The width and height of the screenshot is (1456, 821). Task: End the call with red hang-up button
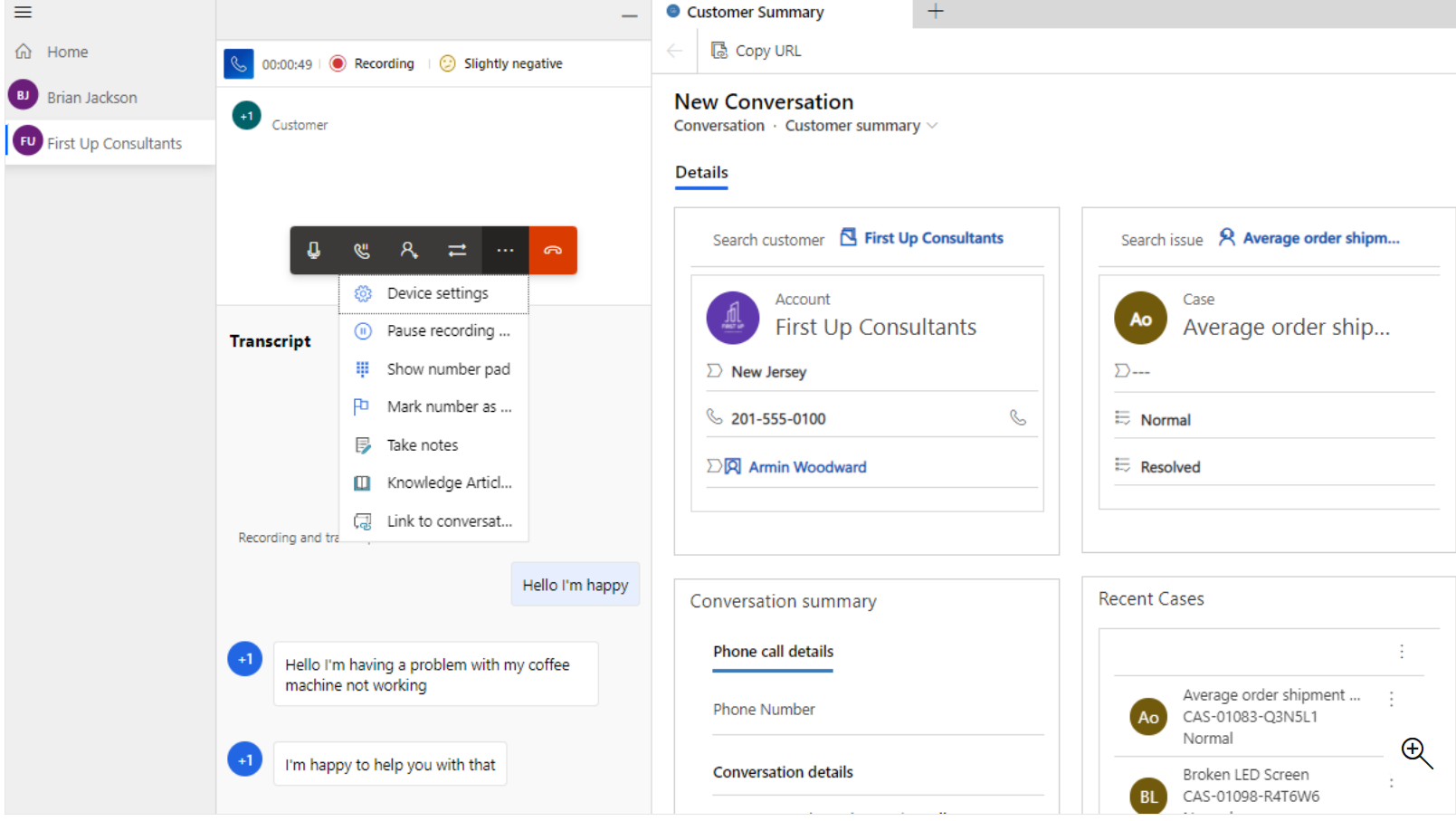[553, 250]
